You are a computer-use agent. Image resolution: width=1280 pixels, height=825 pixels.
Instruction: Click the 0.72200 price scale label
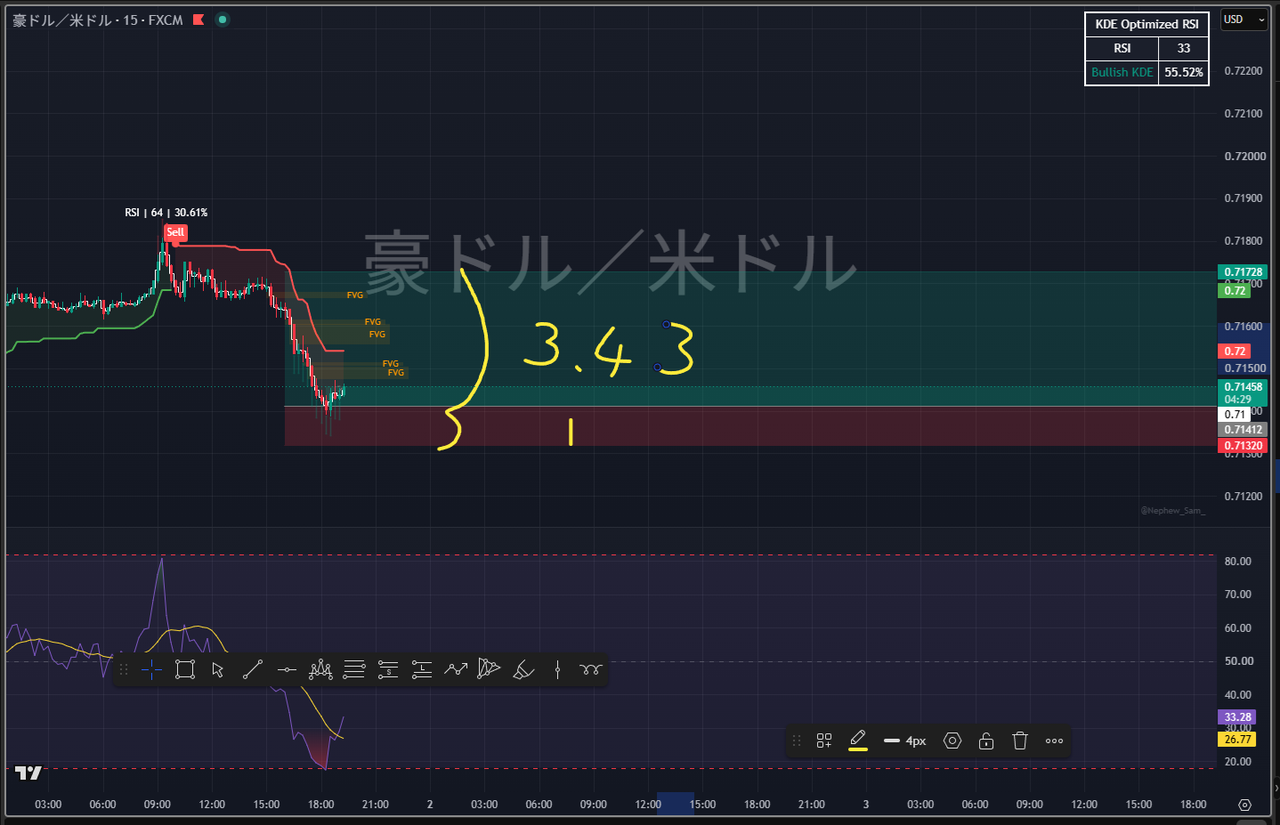(x=1244, y=71)
